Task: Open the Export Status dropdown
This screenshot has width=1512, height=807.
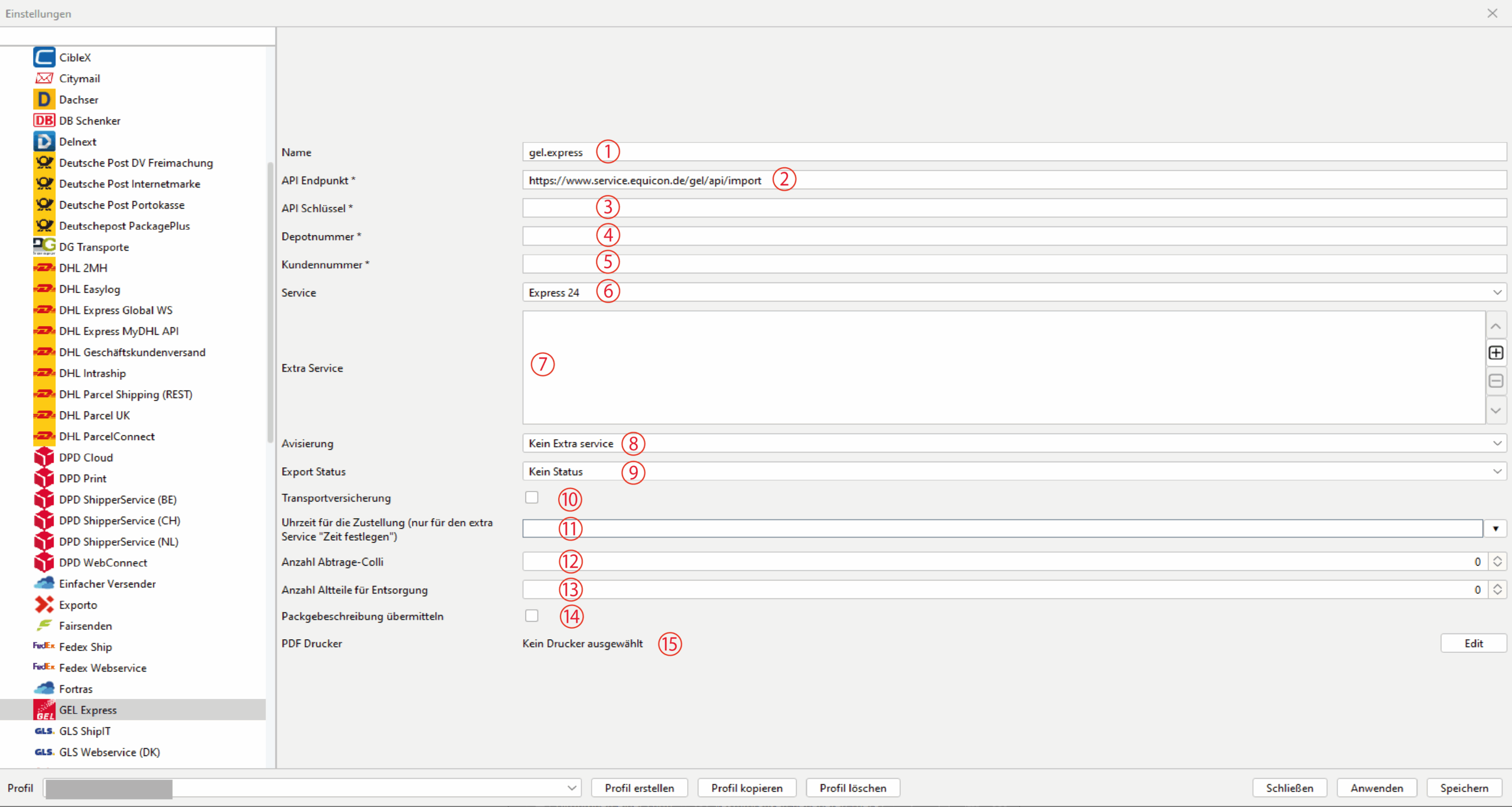Action: tap(1014, 471)
